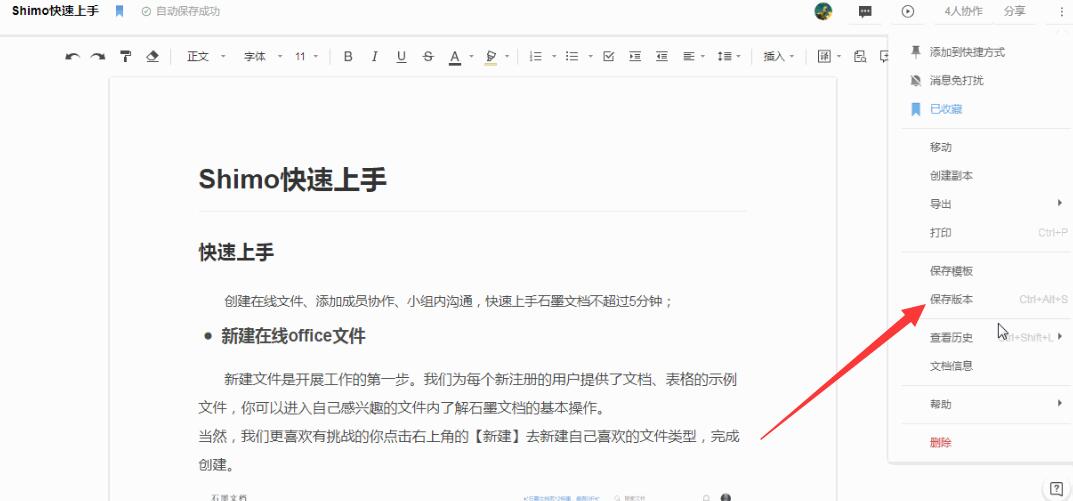Open line spacing options

[729, 57]
